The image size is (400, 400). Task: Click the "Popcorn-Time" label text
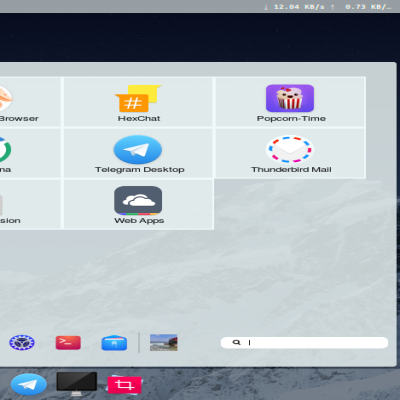(291, 118)
